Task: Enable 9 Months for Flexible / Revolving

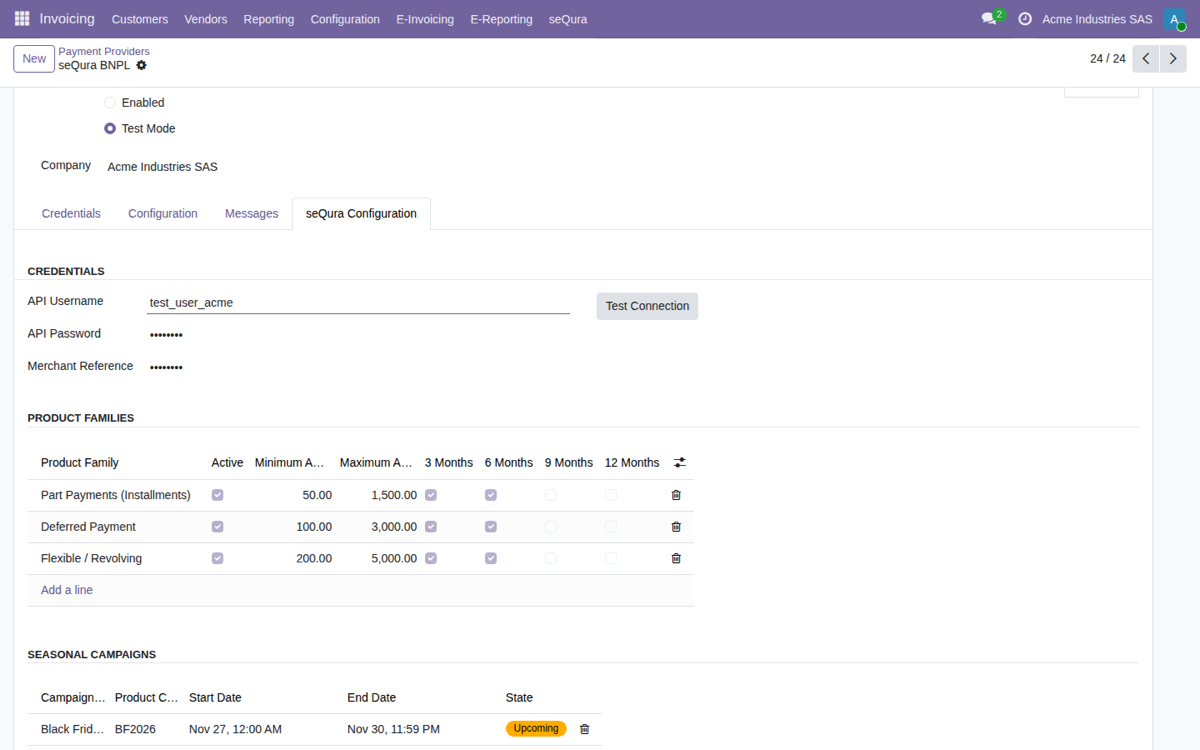Action: coord(551,559)
